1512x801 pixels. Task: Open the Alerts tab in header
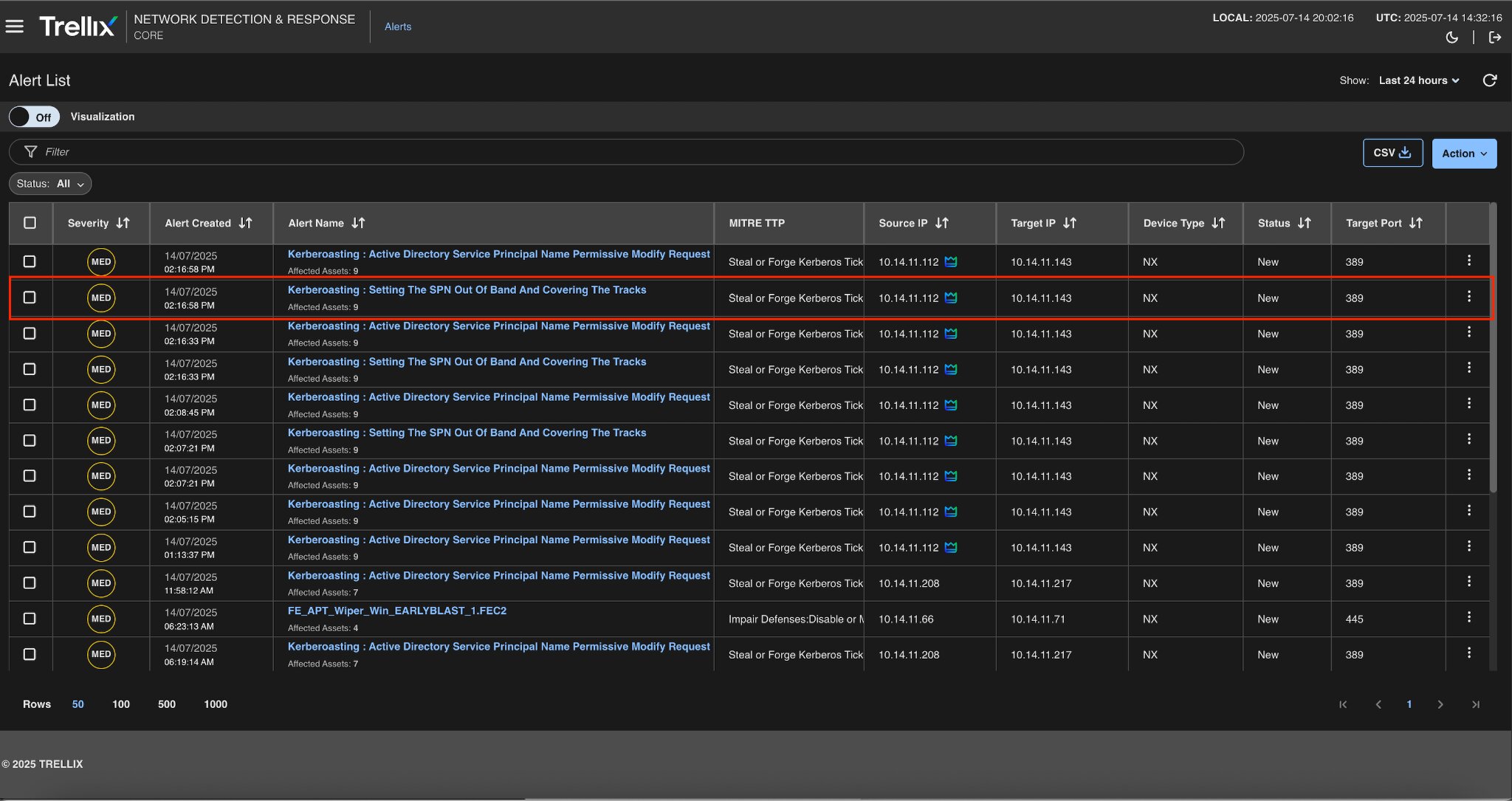pos(398,27)
